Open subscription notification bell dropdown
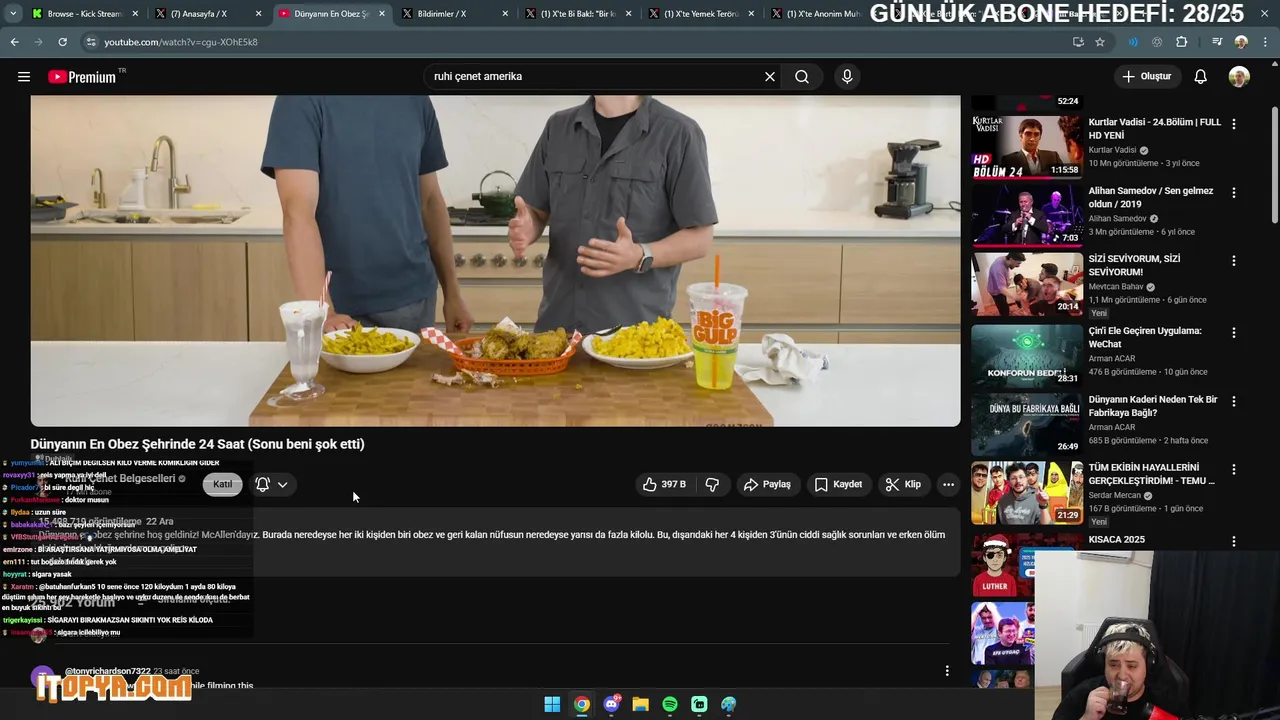The image size is (1280, 720). [x=271, y=484]
